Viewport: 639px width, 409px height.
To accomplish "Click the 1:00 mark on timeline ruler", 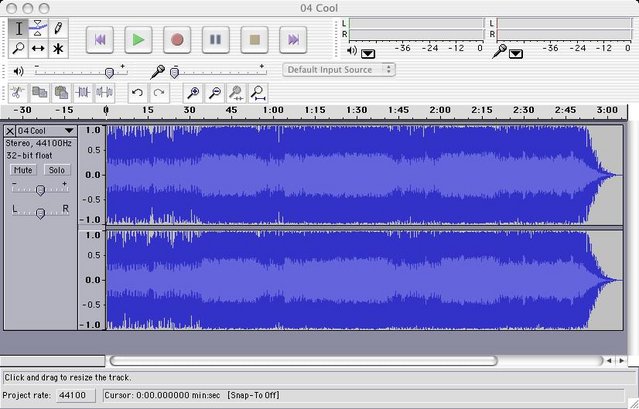I will coord(273,110).
